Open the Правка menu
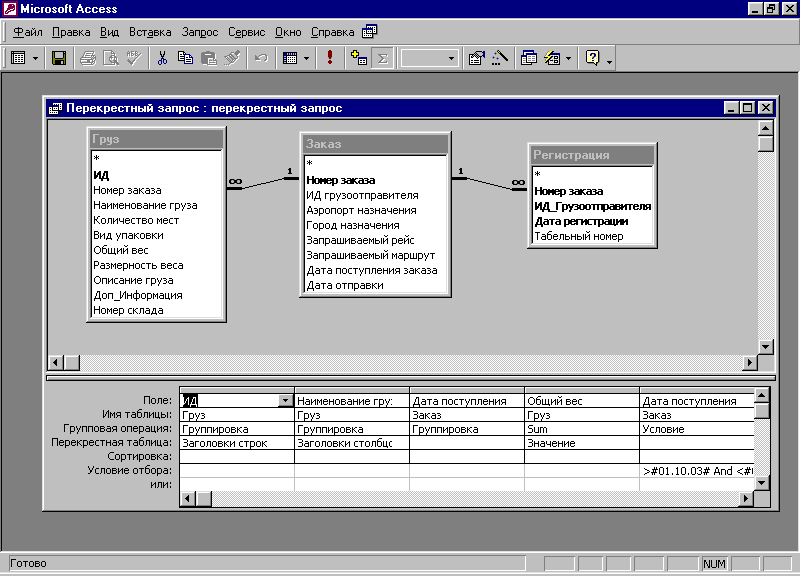800x576 pixels. tap(71, 32)
